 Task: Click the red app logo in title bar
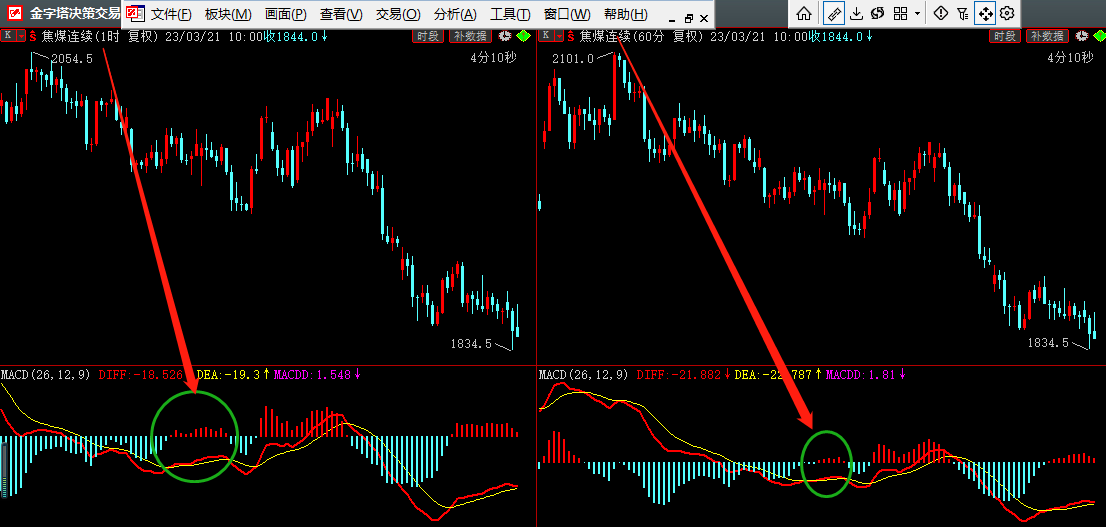14,13
